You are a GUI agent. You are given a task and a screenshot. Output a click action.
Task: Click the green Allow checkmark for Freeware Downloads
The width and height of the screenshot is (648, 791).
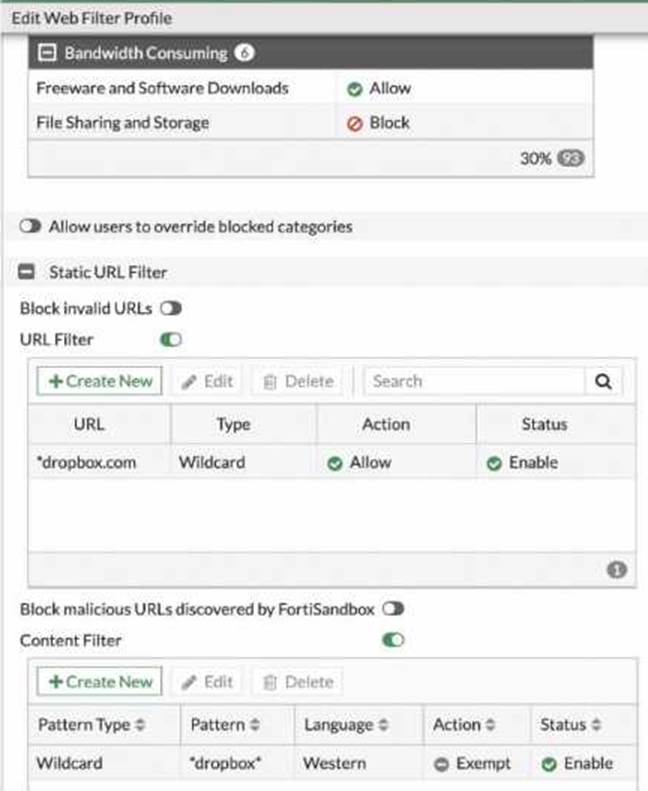354,88
